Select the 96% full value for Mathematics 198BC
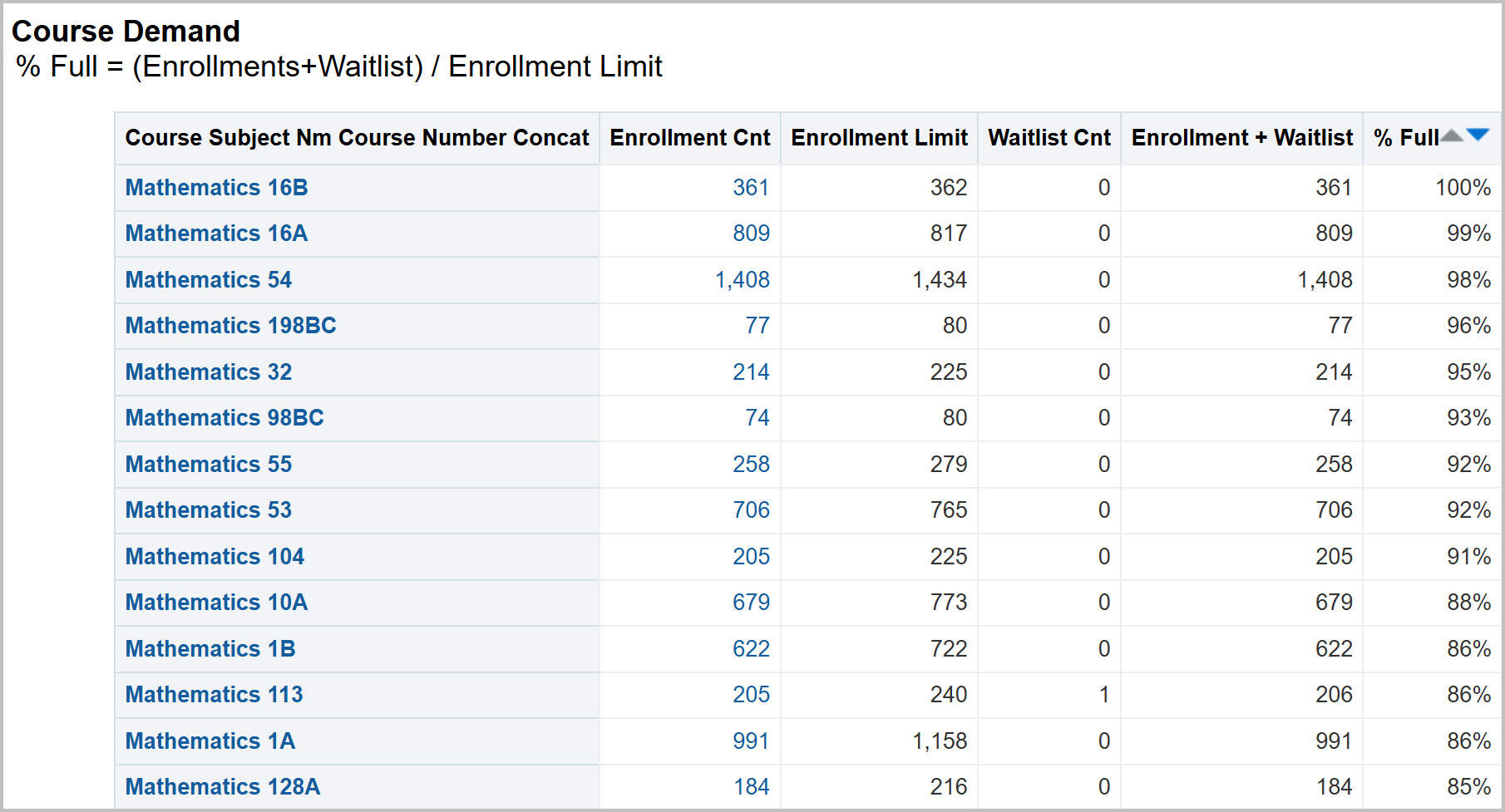 [1468, 325]
